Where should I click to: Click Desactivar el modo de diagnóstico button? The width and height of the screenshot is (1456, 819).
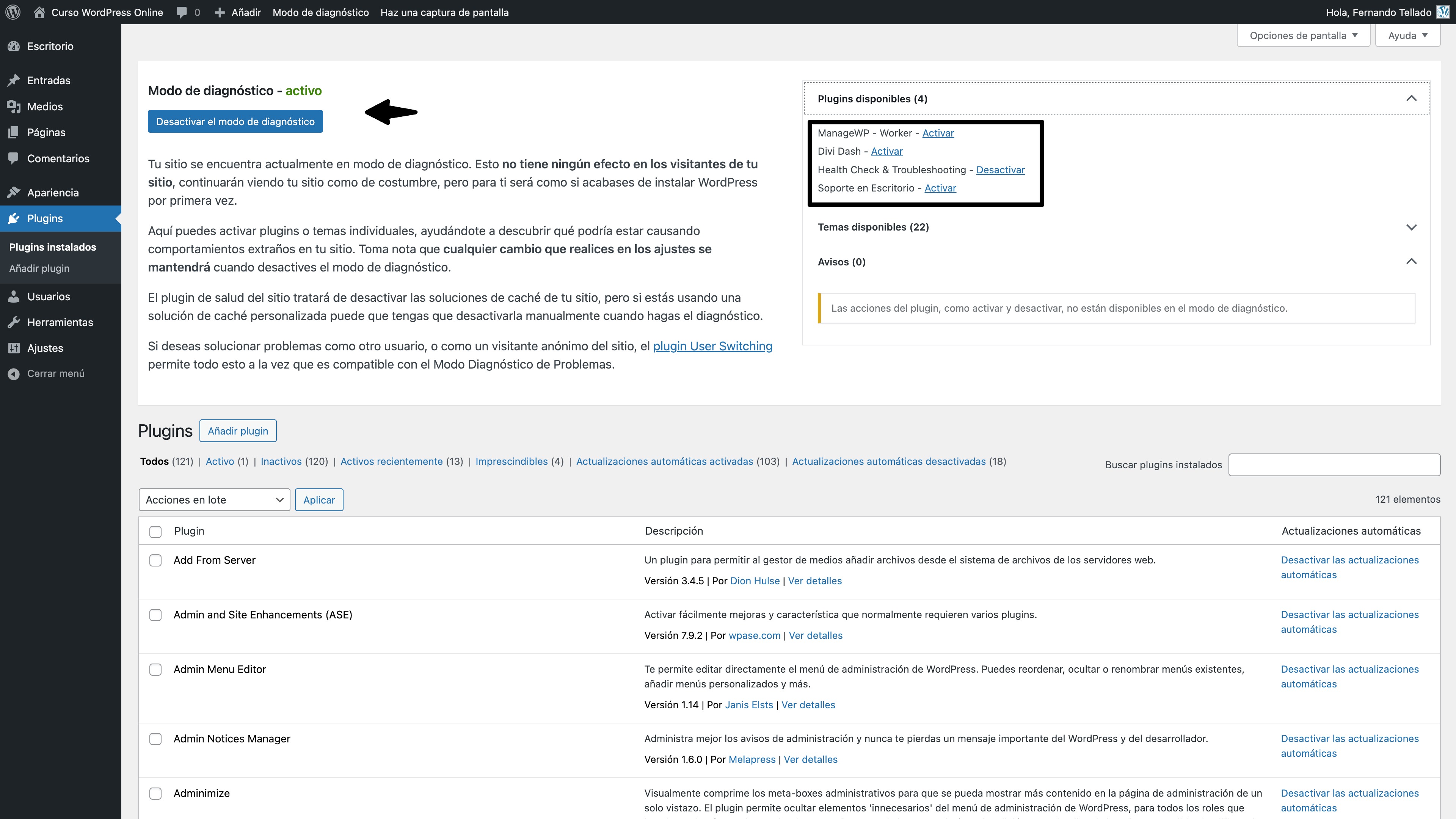point(235,121)
